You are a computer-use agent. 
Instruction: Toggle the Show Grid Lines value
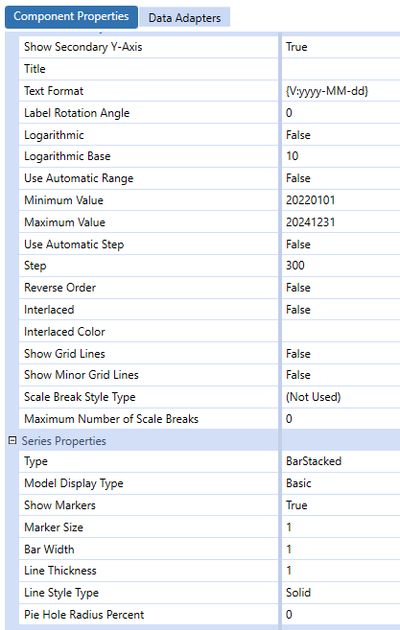341,354
